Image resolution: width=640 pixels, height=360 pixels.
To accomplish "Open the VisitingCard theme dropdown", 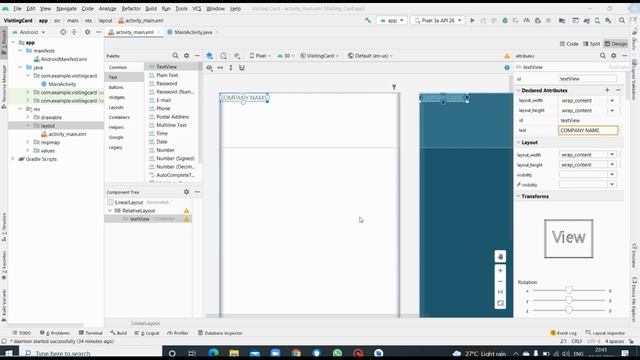I will click(x=320, y=56).
